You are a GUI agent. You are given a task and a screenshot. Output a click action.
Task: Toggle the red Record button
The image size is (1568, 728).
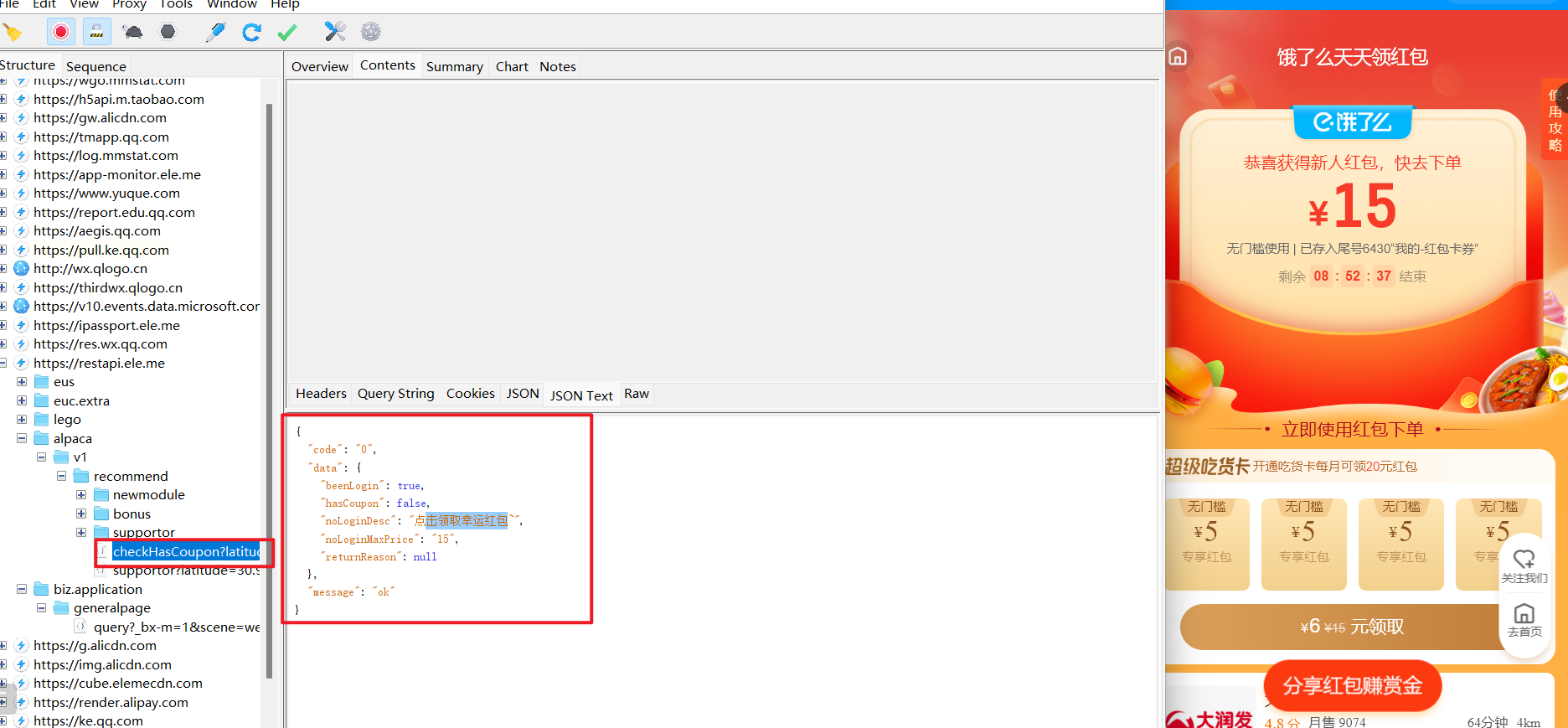tap(61, 32)
